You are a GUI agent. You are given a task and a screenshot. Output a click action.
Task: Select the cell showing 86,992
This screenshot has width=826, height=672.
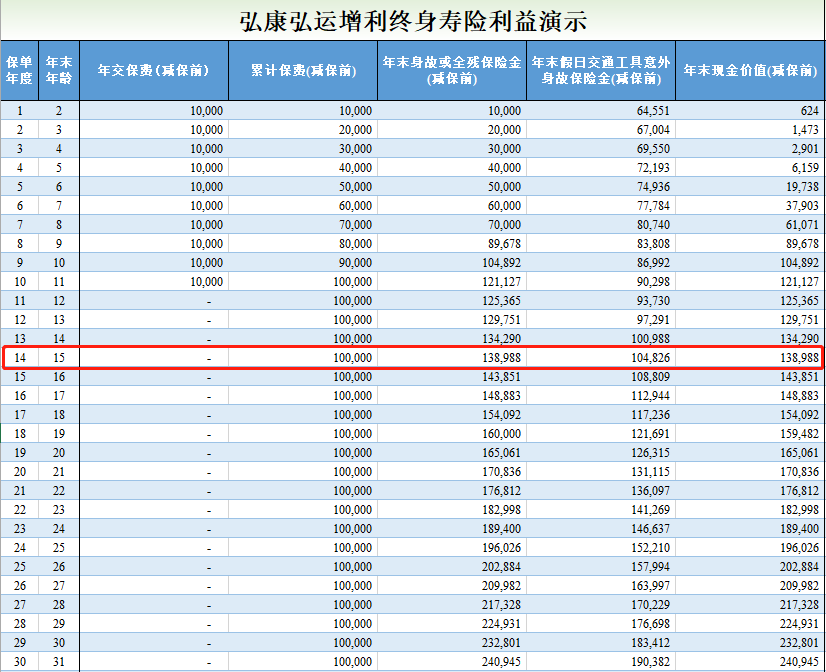[601, 262]
